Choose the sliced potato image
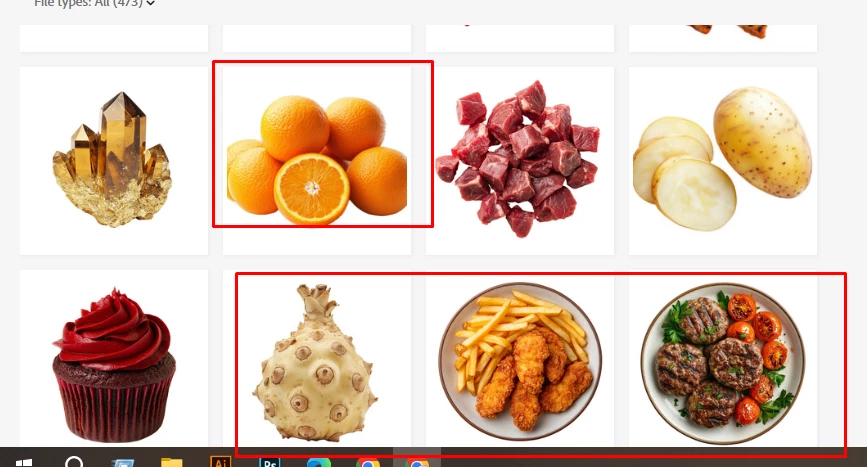This screenshot has height=467, width=867. (723, 161)
